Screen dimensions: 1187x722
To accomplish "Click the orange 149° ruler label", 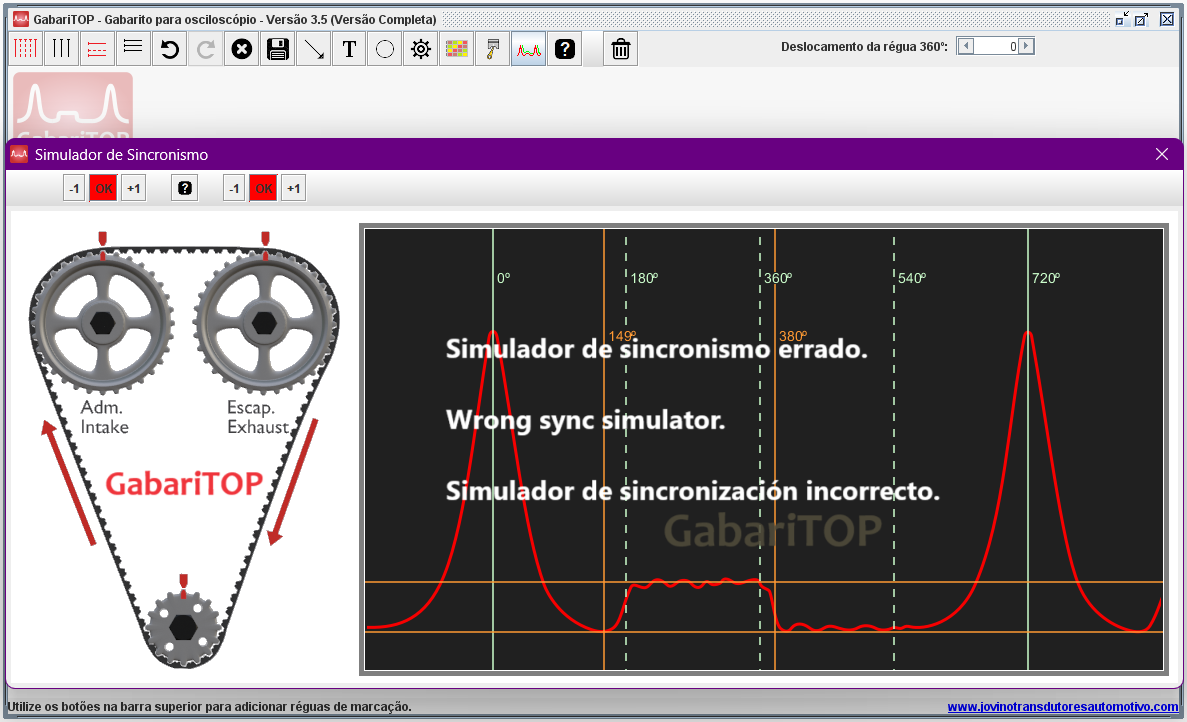I will [x=622, y=336].
